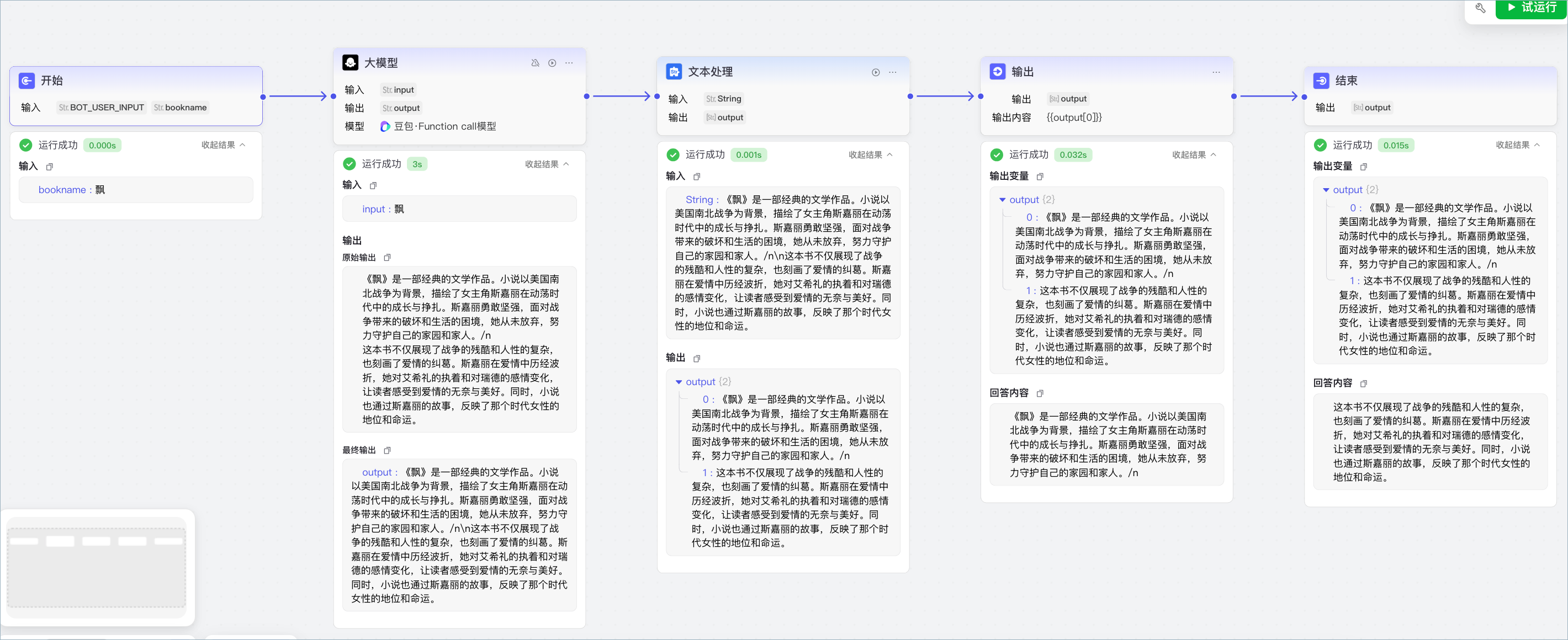Collapse the 开始 node result panel
1568x640 pixels.
pyautogui.click(x=224, y=145)
